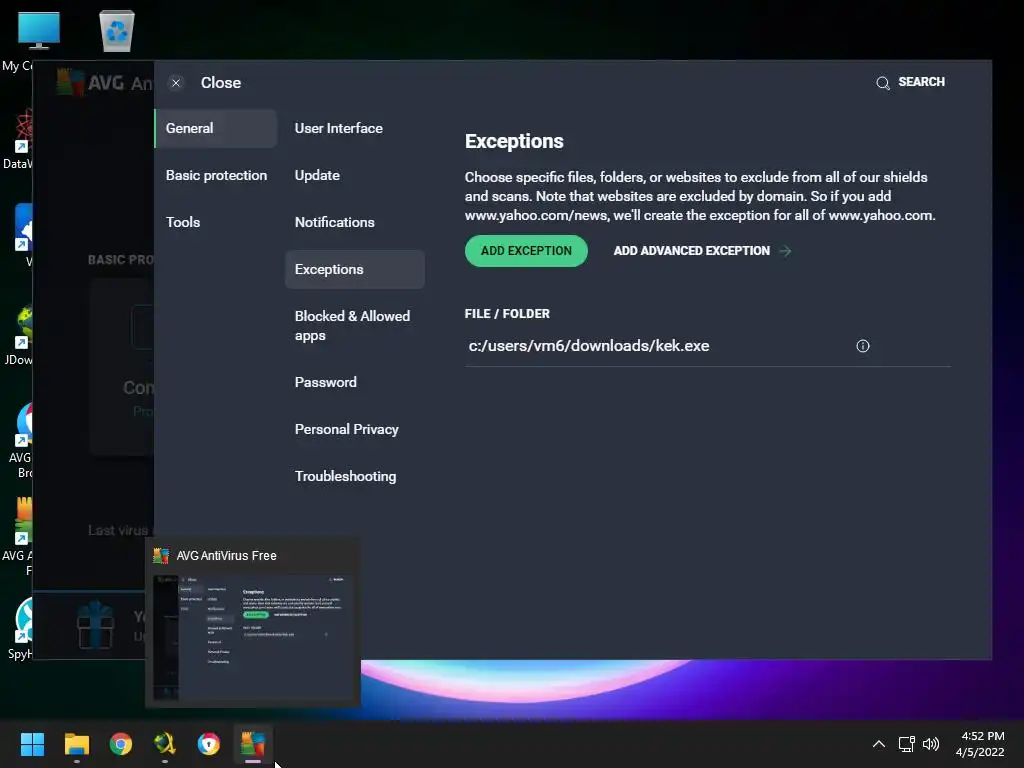Click the gift box icon in AVG window
1024x768 pixels.
[95, 625]
